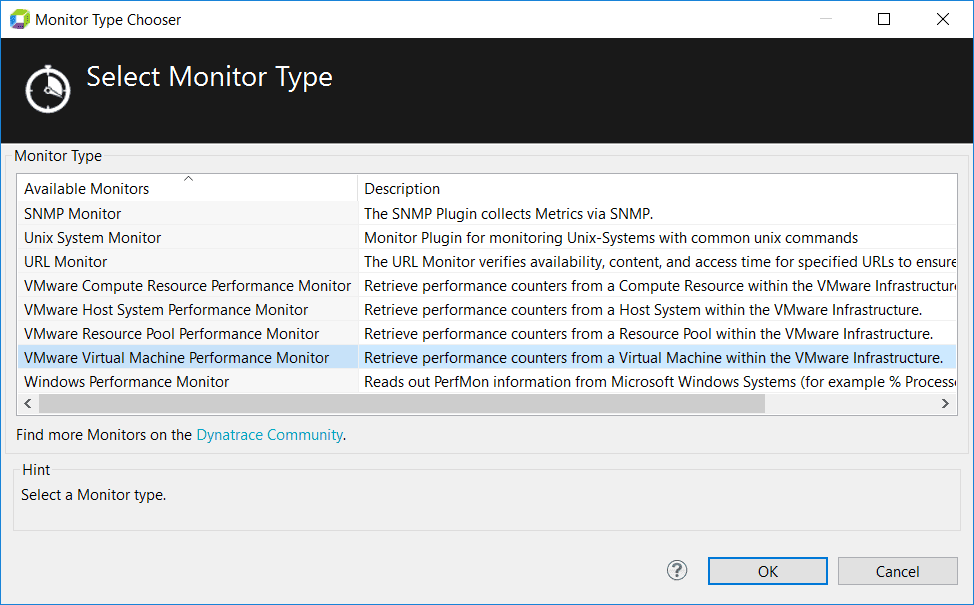Click the Unix-Systems monitoring description cell
The height and width of the screenshot is (605, 974).
[x=657, y=238]
